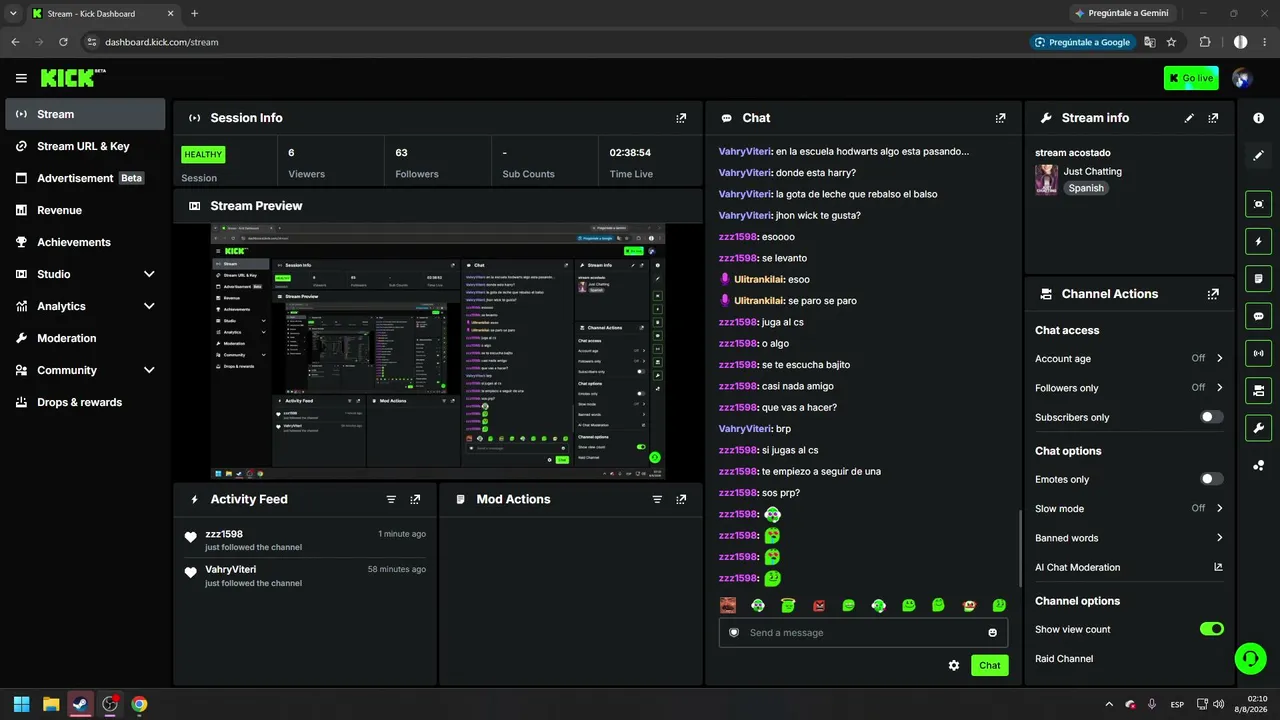Screen dimensions: 1280x720
Task: Toggle Subscribers only chat mode
Action: tap(1211, 417)
